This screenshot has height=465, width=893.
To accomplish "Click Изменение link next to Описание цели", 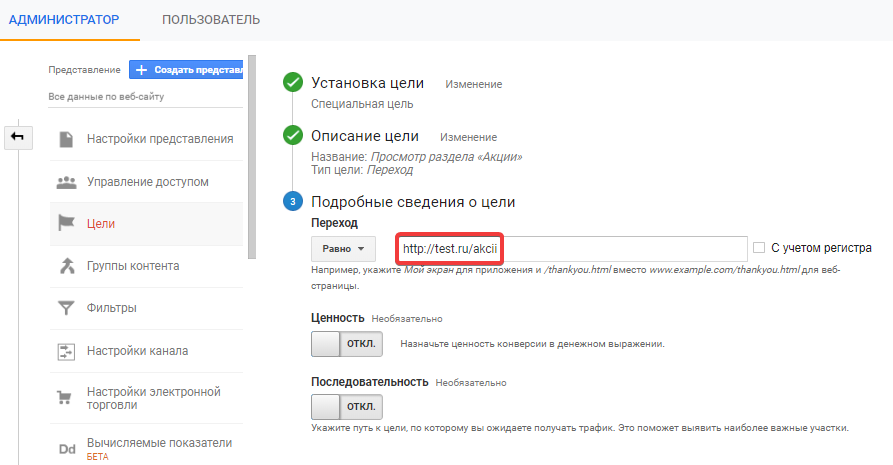I will (468, 137).
